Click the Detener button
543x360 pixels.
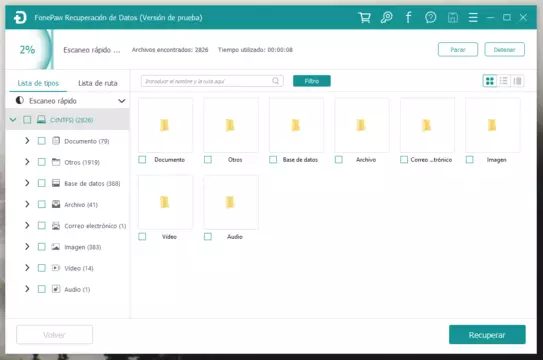tap(505, 50)
